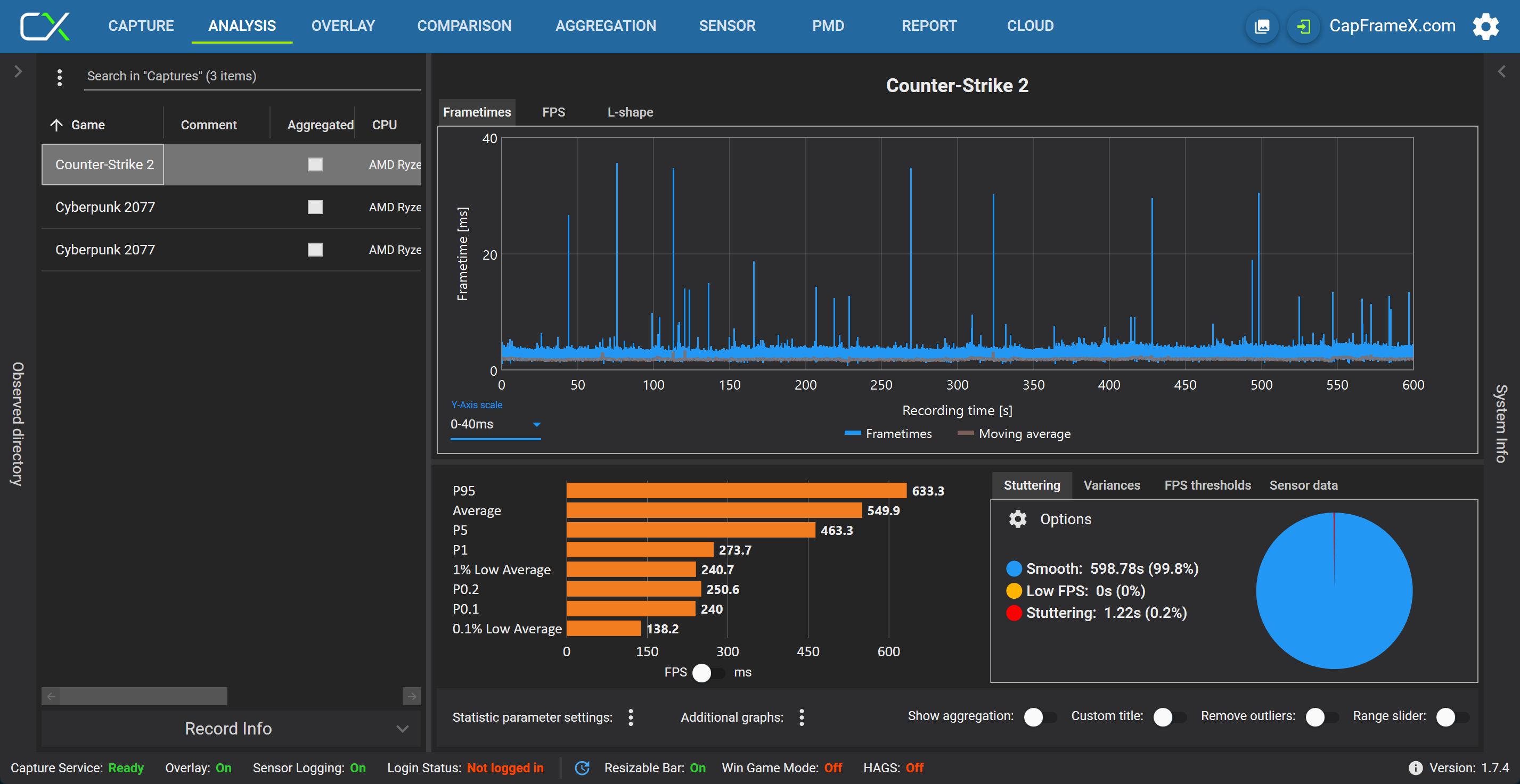Click the blue Smooth legend dot
Image resolution: width=1520 pixels, height=784 pixels.
(x=1014, y=568)
